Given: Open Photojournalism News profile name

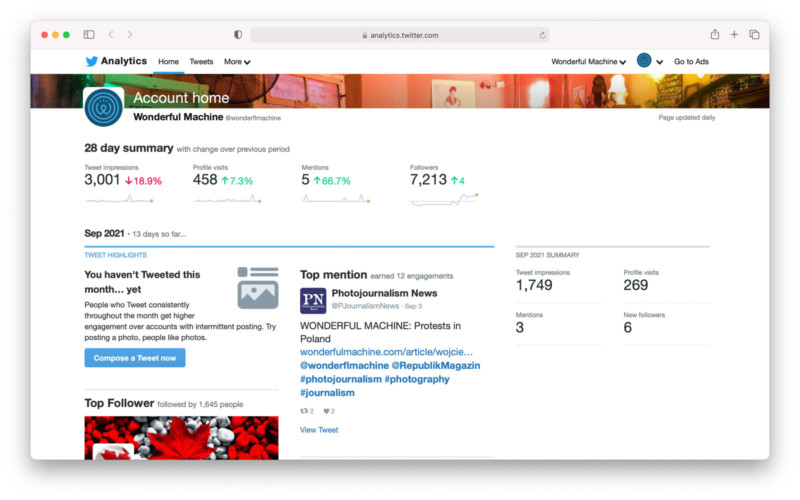Looking at the screenshot, I should click(384, 293).
